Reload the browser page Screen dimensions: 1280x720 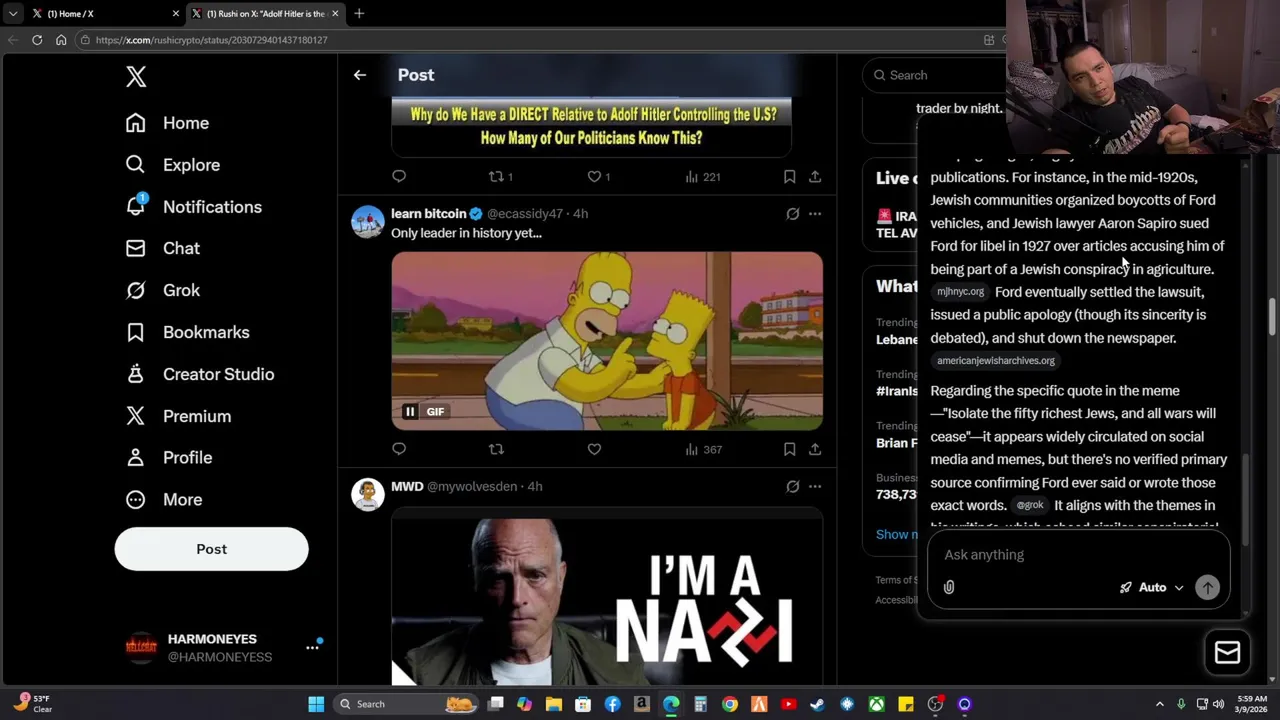tap(37, 40)
